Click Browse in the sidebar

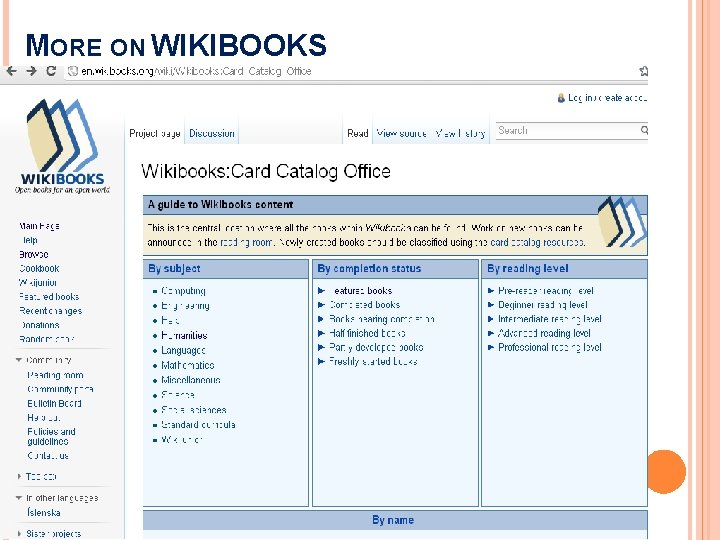(34, 254)
